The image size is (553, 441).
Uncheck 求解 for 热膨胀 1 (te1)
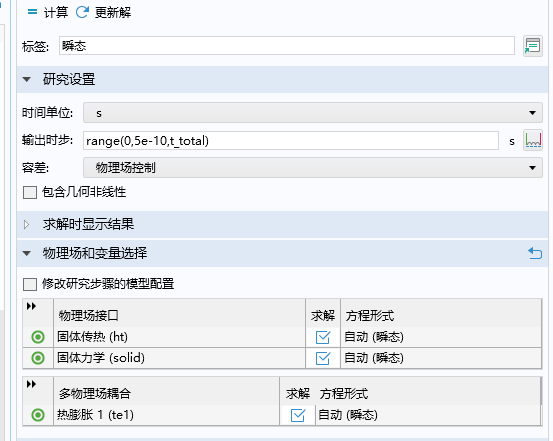point(298,415)
